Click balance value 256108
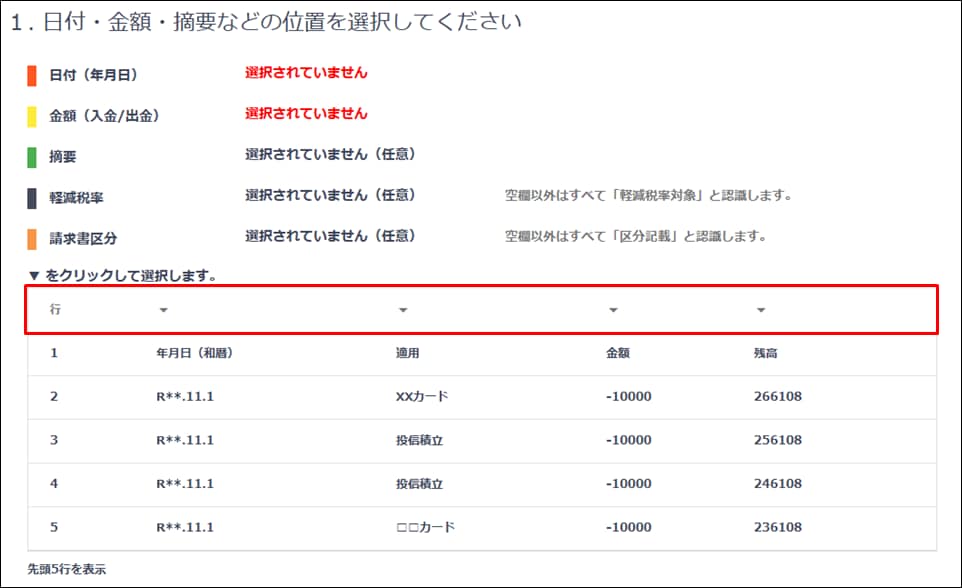The width and height of the screenshot is (962, 588). pyautogui.click(x=778, y=440)
